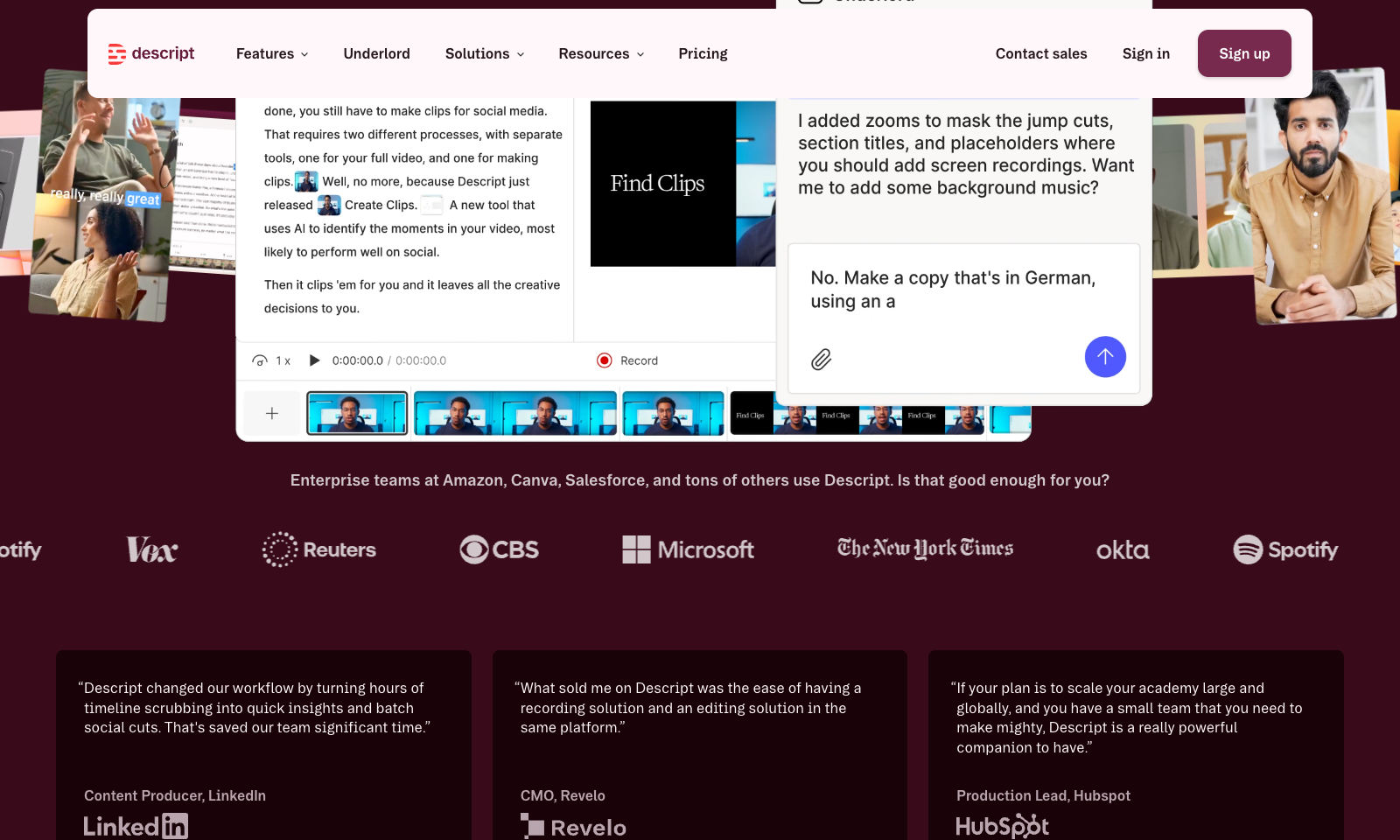This screenshot has width=1400, height=840.
Task: Click 'Content Producer, LinkedIn' text
Action: [175, 795]
